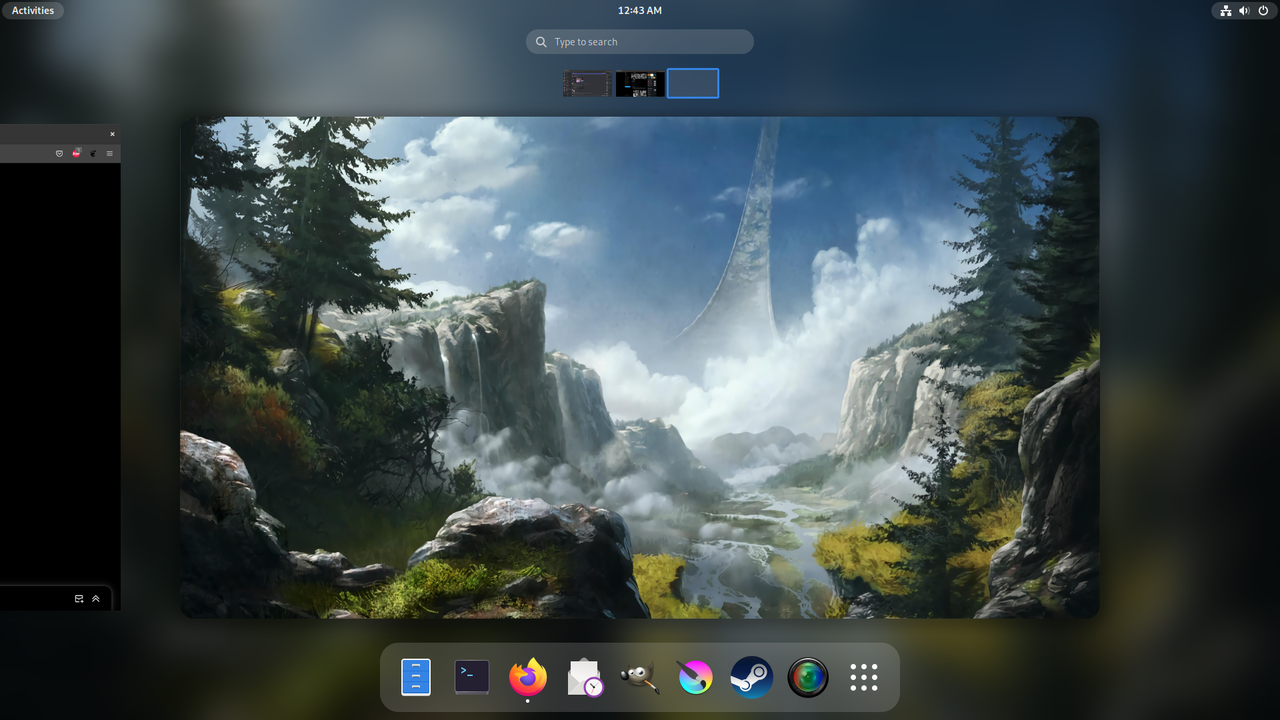Viewport: 1280px width, 720px height.
Task: Click the red extension icon with badge
Action: tap(76, 153)
